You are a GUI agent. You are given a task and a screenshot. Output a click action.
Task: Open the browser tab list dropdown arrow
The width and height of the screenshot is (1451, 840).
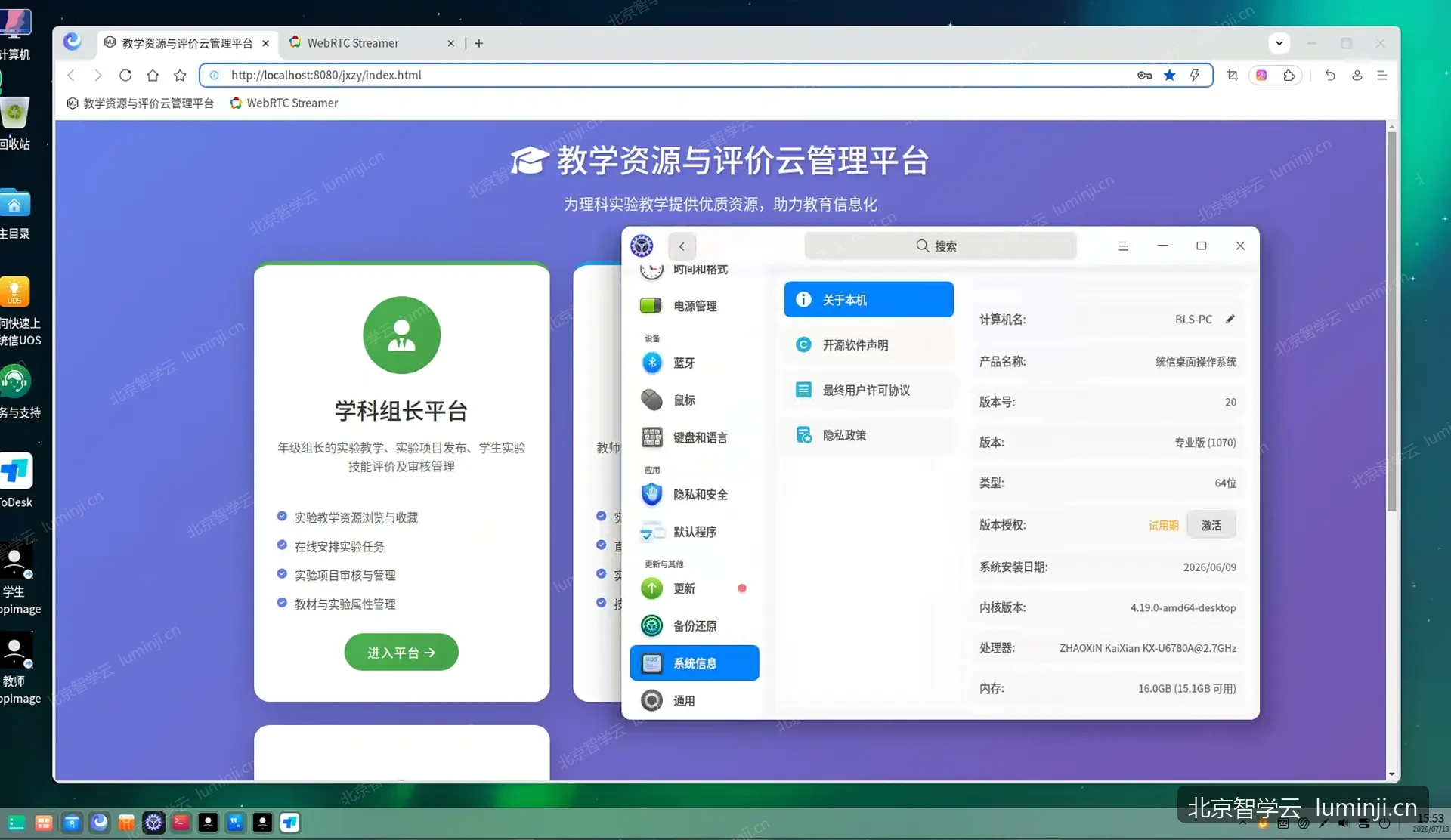[1279, 43]
